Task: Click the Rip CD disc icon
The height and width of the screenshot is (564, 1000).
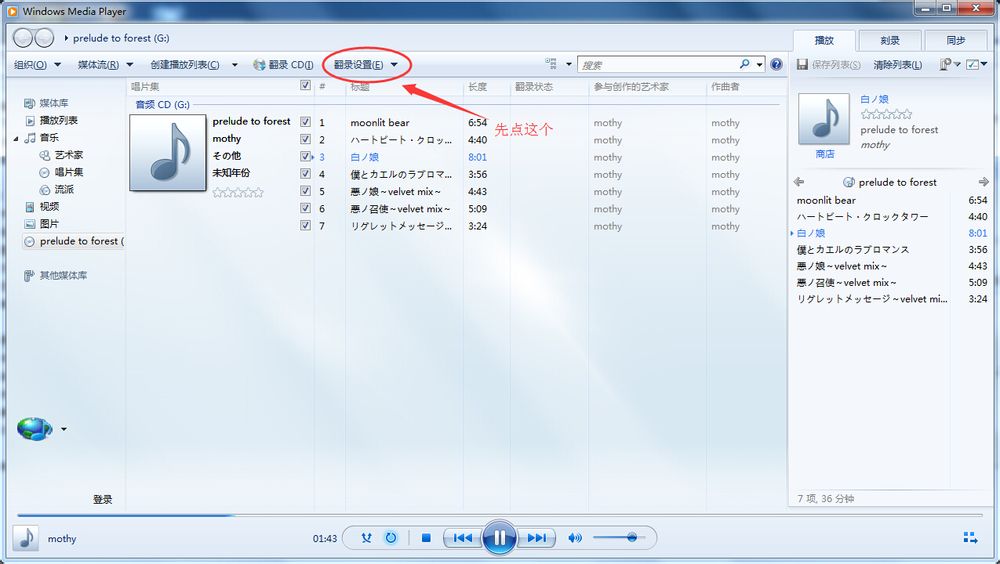Action: click(x=258, y=64)
